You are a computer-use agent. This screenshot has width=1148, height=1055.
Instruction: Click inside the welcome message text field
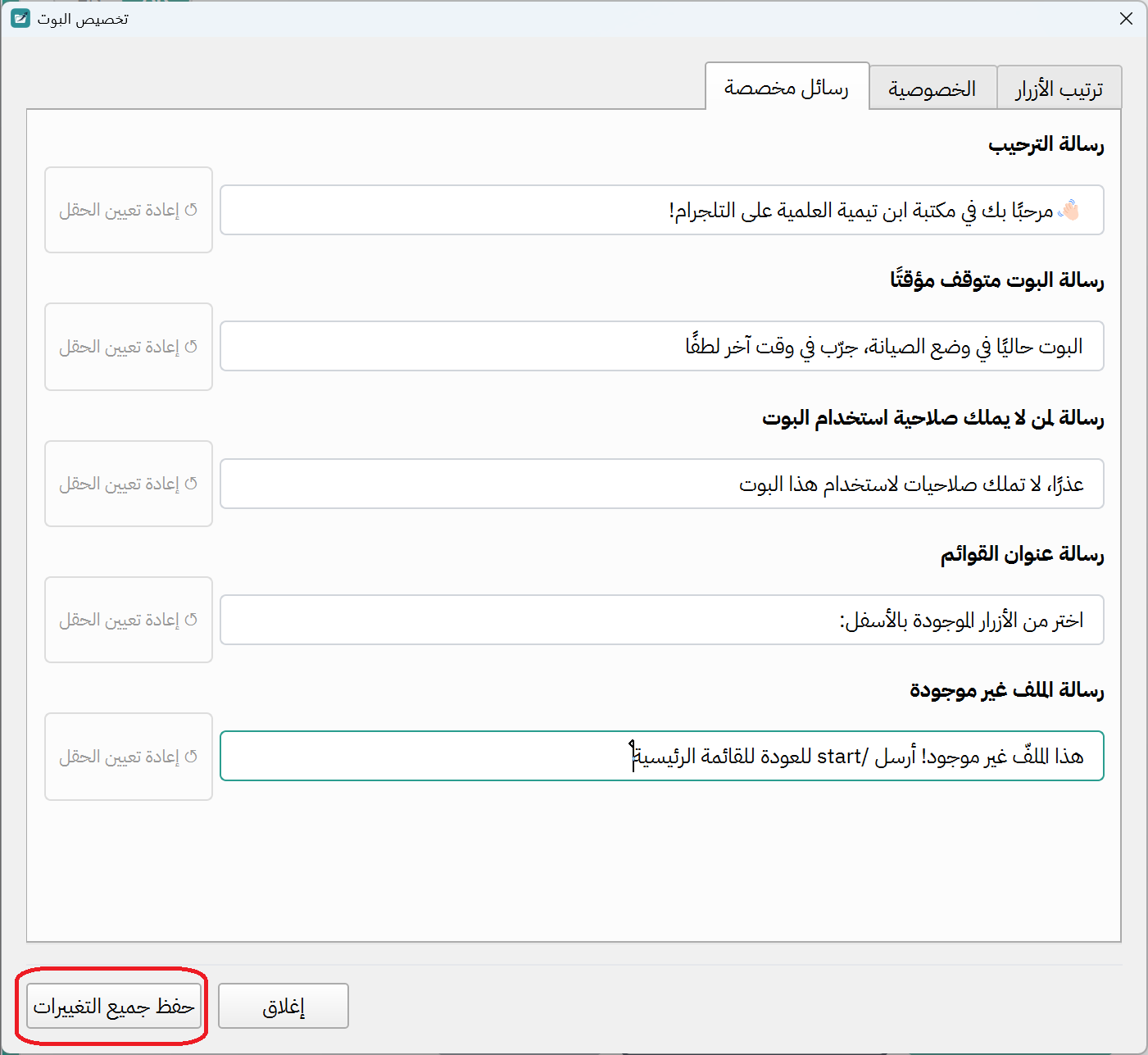pyautogui.click(x=662, y=210)
